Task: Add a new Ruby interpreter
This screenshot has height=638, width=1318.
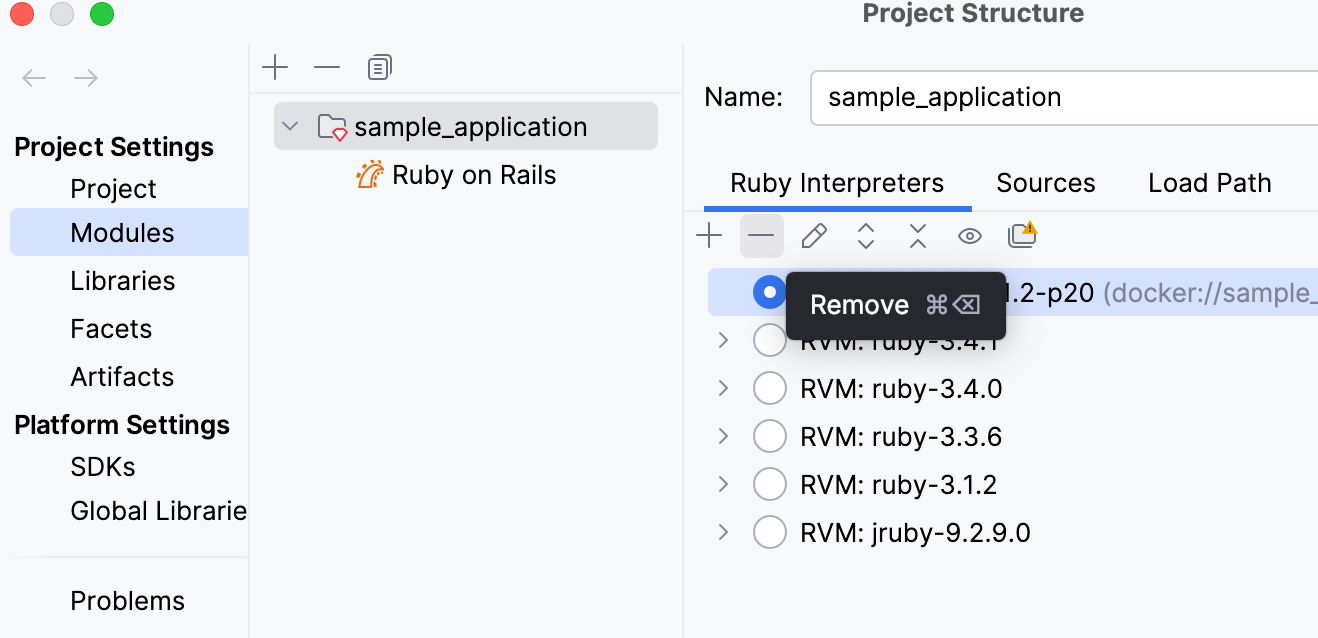Action: (x=710, y=235)
